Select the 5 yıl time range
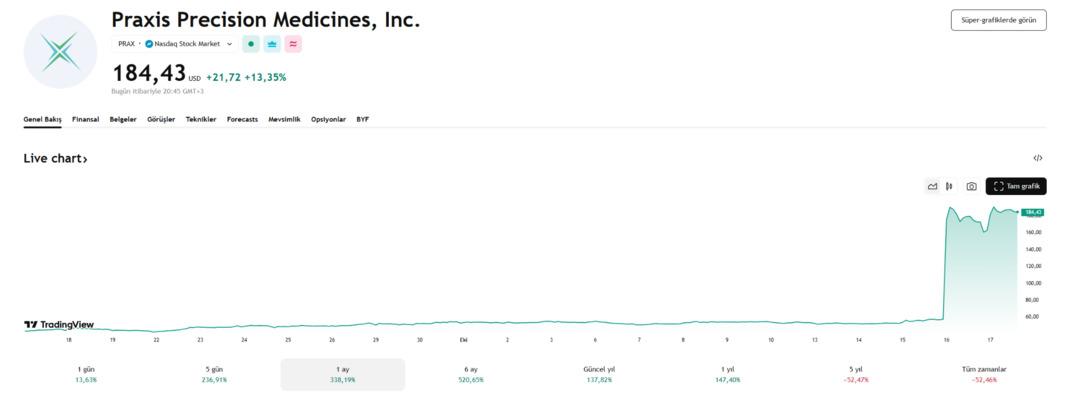1080x408 pixels. [x=858, y=374]
